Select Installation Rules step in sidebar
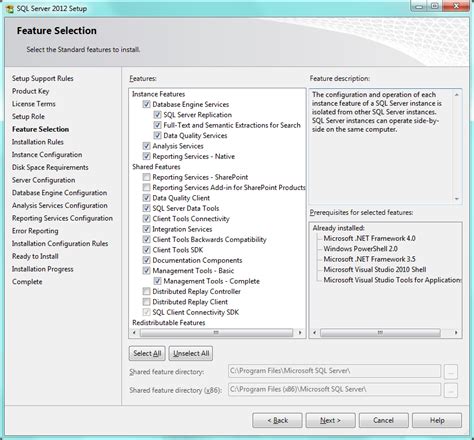This screenshot has width=474, height=440. pos(38,142)
